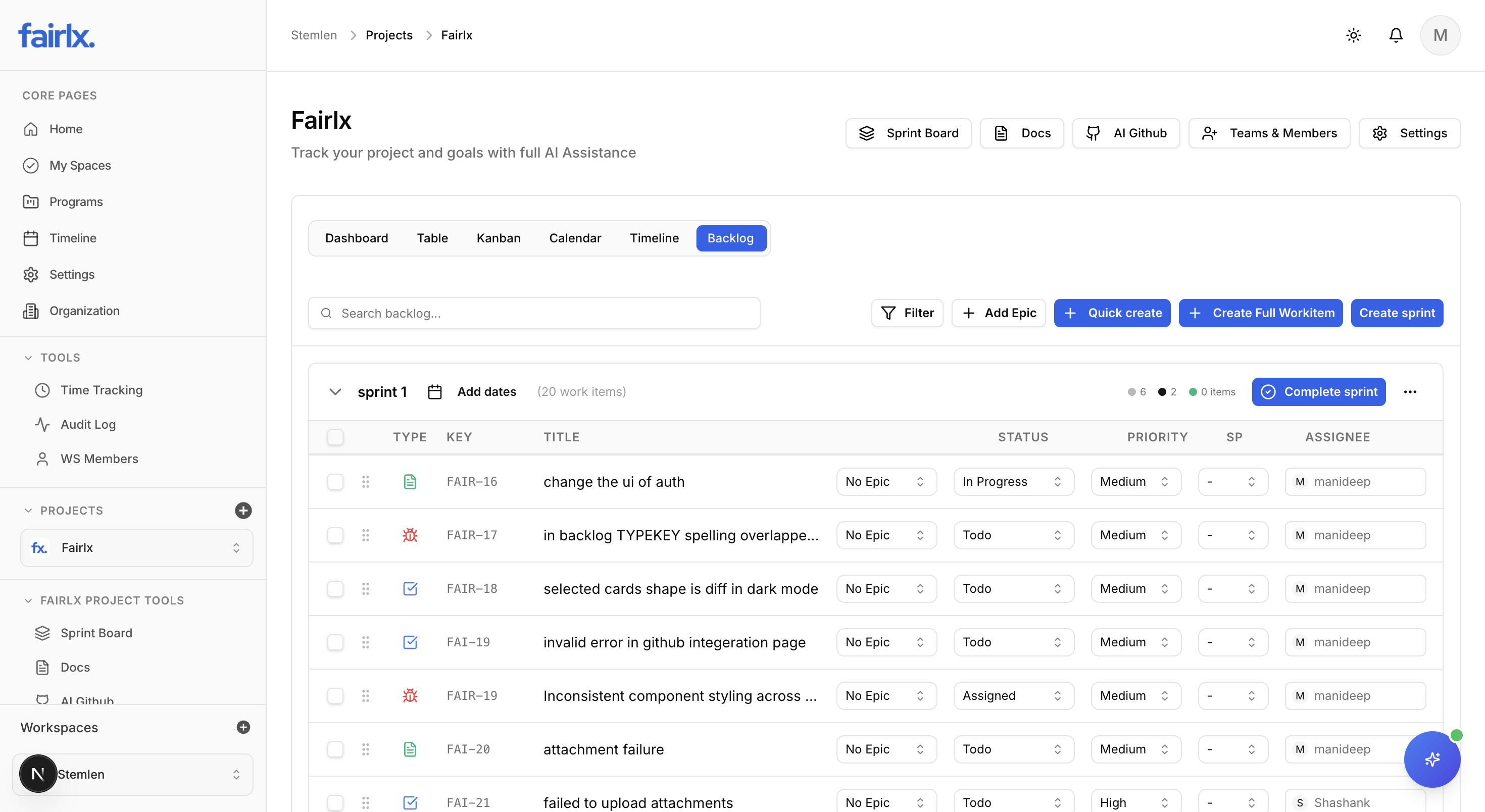Click the Search backlog field
The image size is (1485, 812).
(534, 313)
